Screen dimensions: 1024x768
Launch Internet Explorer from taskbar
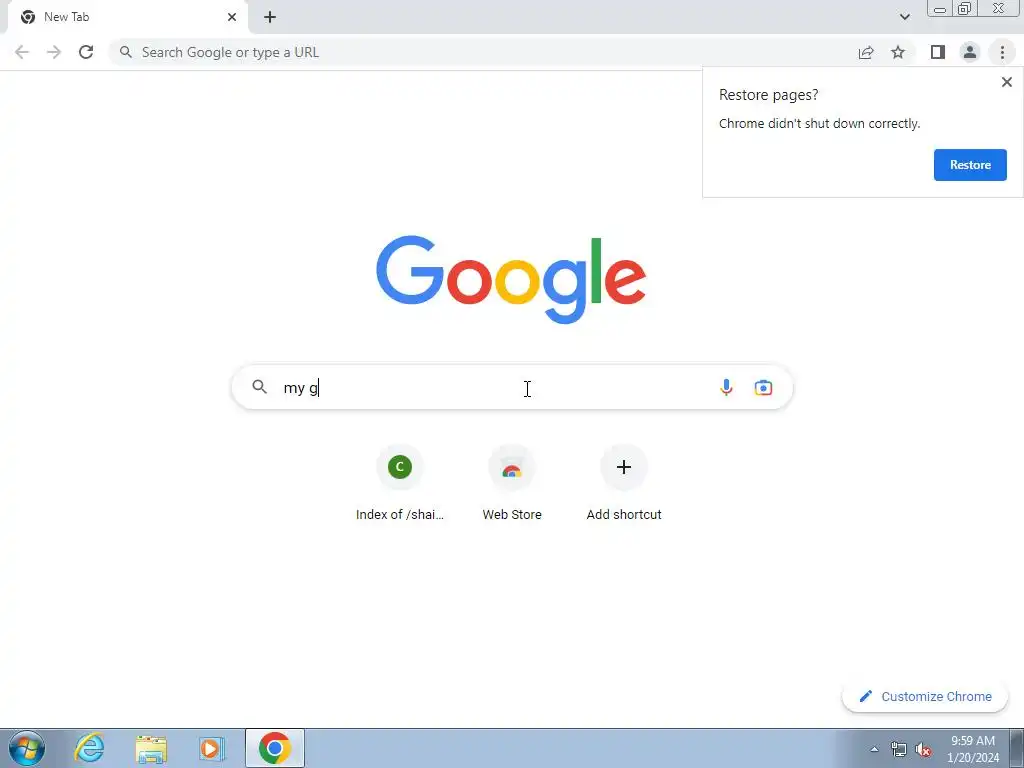pyautogui.click(x=89, y=748)
